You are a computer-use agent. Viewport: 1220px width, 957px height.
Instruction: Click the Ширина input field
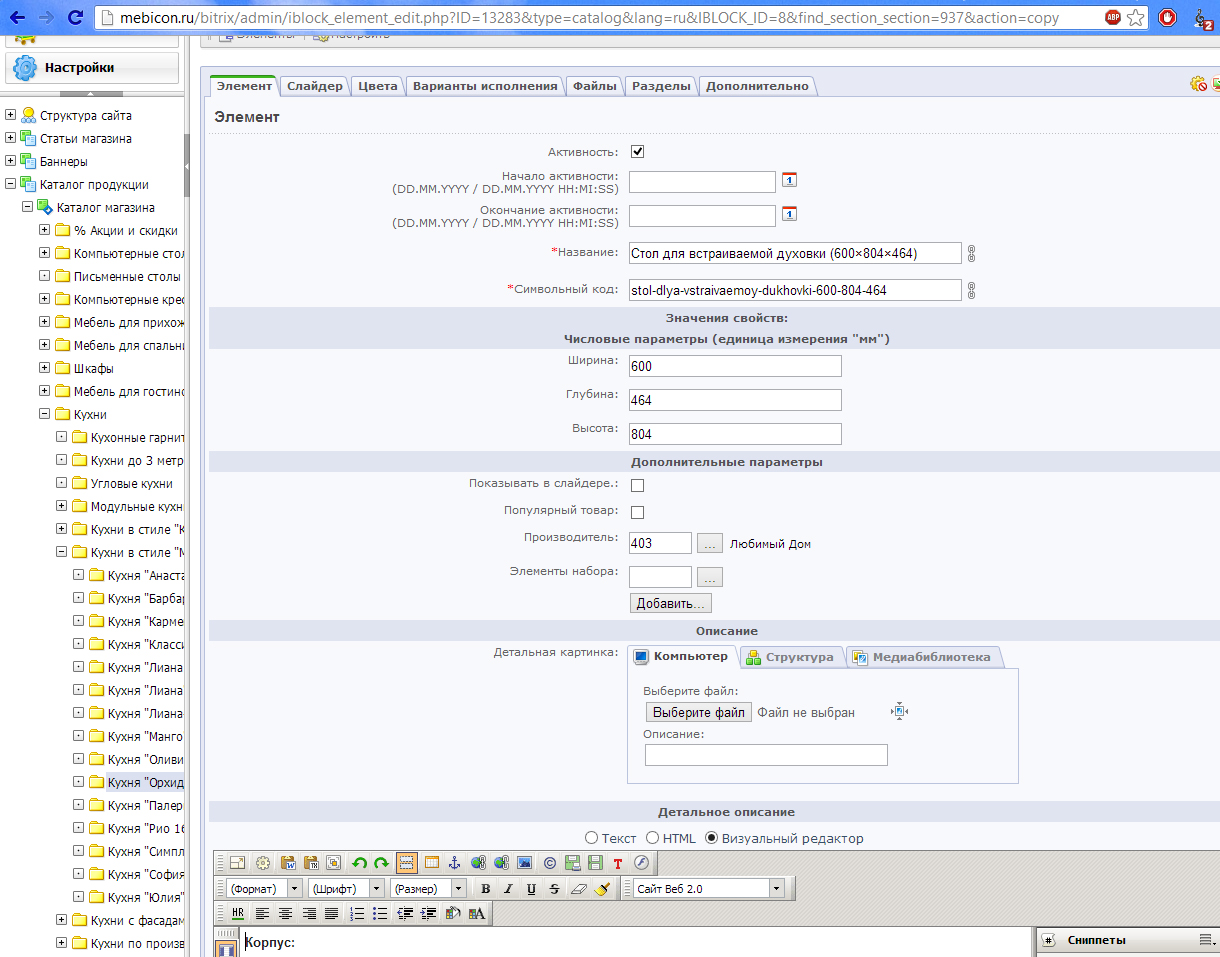(x=735, y=366)
